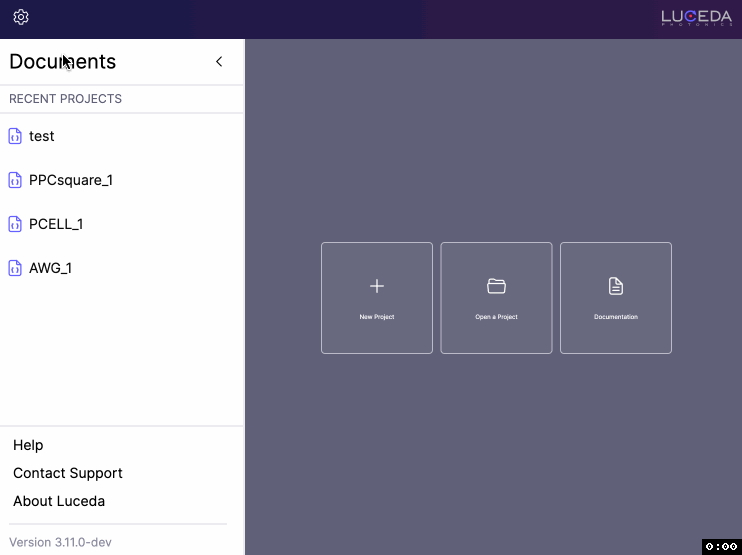Screen dimensions: 742x555
Task: Click the Luceda Photonics logo
Action: (x=696, y=18)
